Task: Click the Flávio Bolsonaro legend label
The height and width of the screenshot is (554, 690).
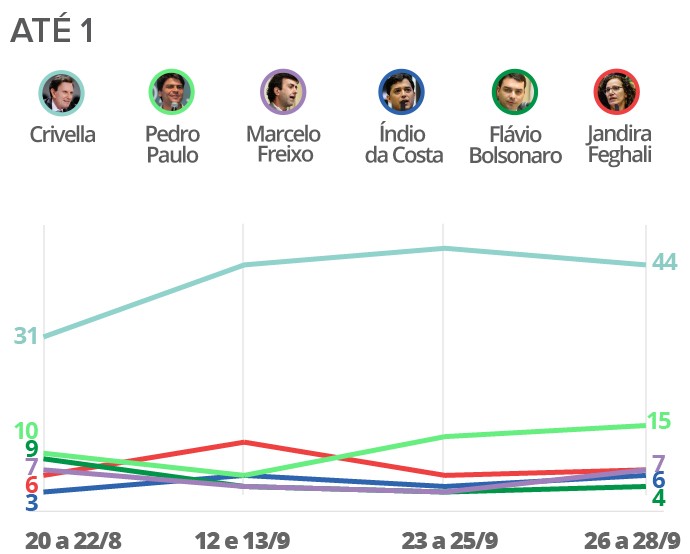Action: click(x=515, y=145)
